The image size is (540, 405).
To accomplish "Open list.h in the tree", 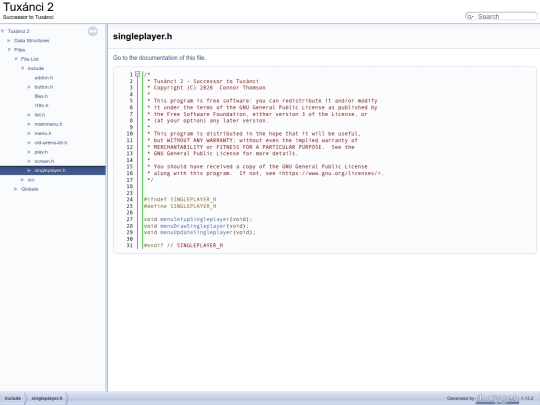I will 40,115.
